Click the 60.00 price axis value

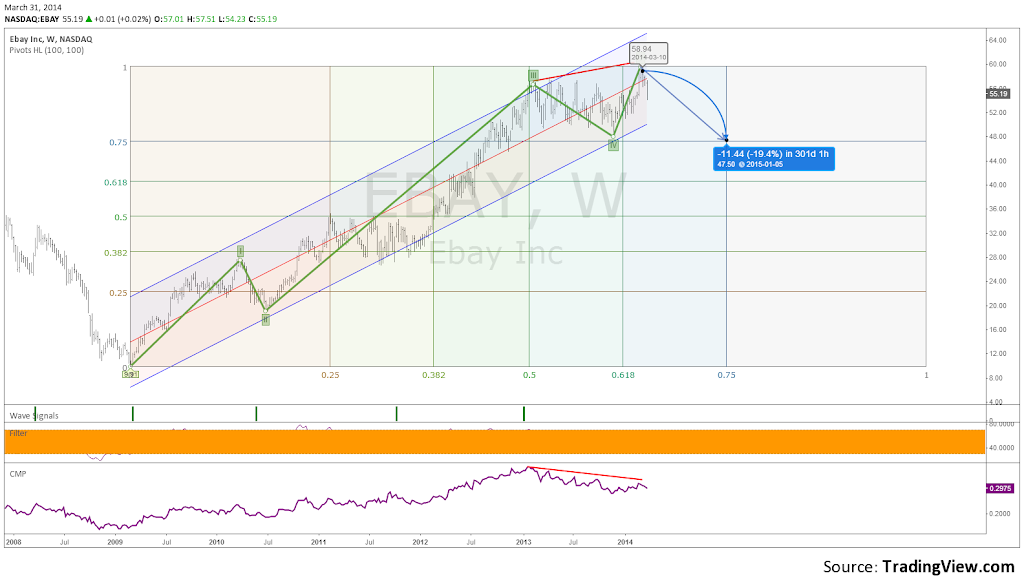point(997,64)
